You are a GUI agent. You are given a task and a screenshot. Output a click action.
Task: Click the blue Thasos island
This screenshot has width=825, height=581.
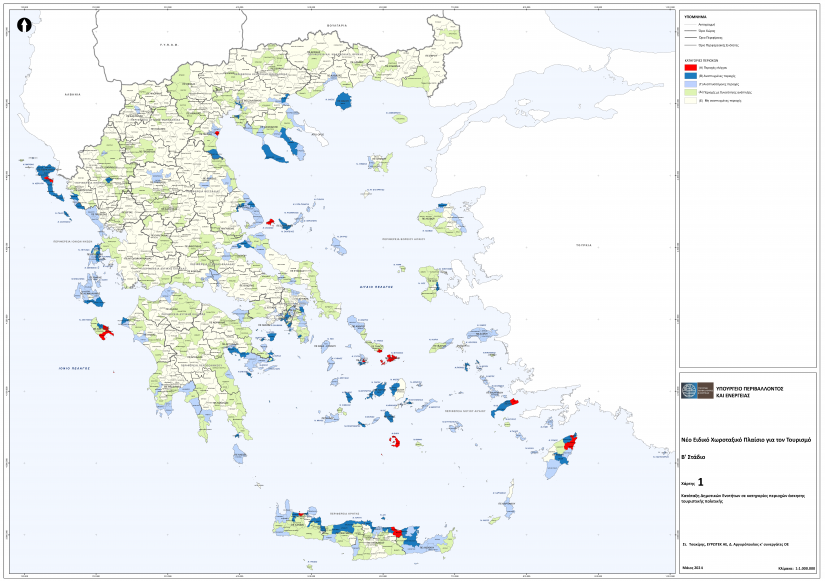[x=346, y=100]
